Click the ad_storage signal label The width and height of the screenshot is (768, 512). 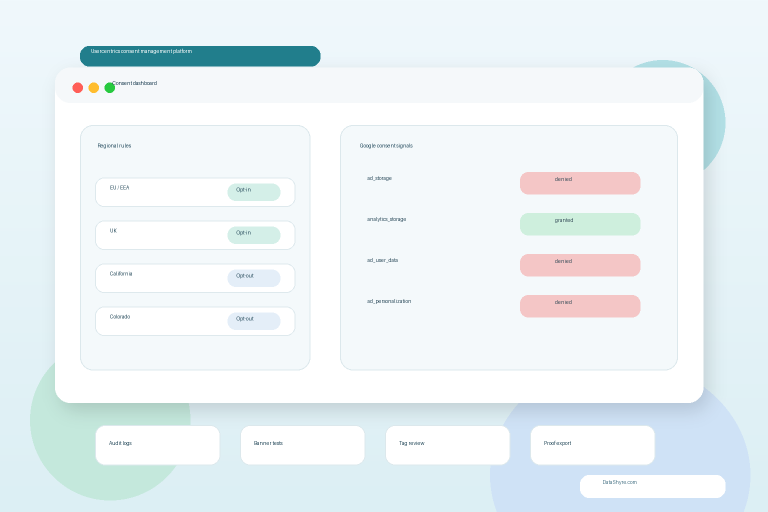tap(379, 178)
